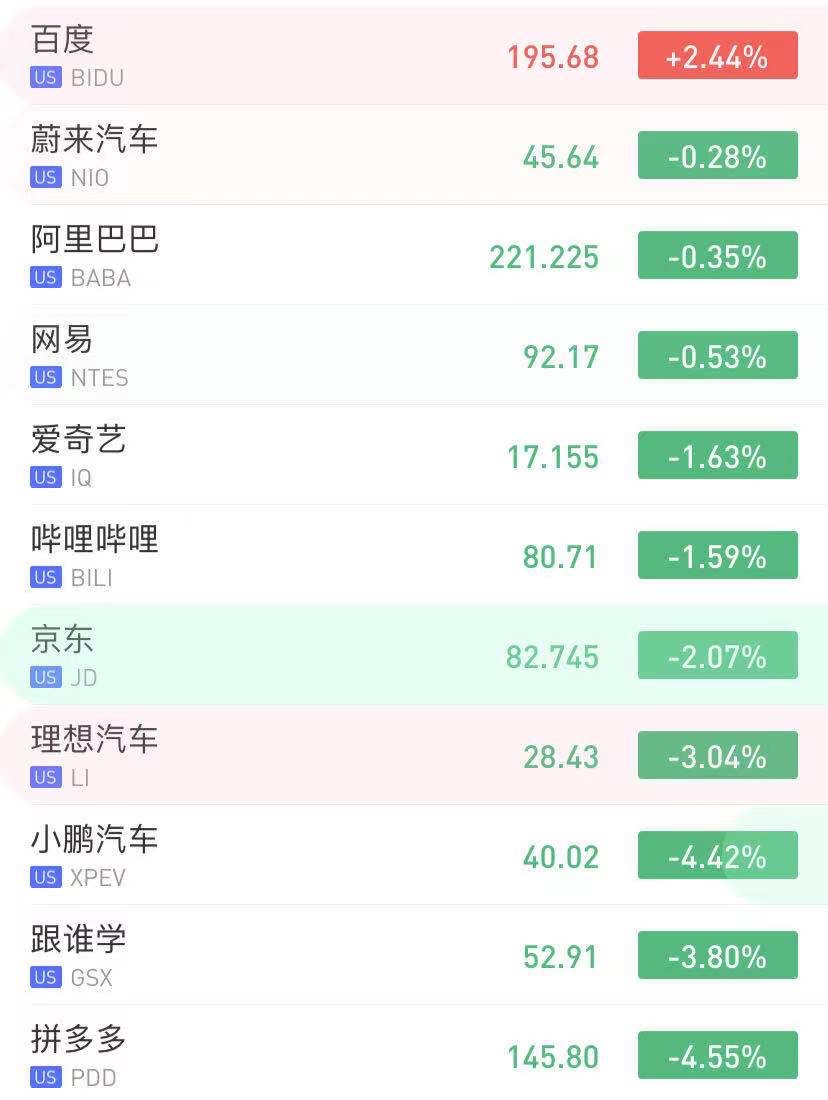Tap the US badge beside JD ticker

click(x=46, y=678)
